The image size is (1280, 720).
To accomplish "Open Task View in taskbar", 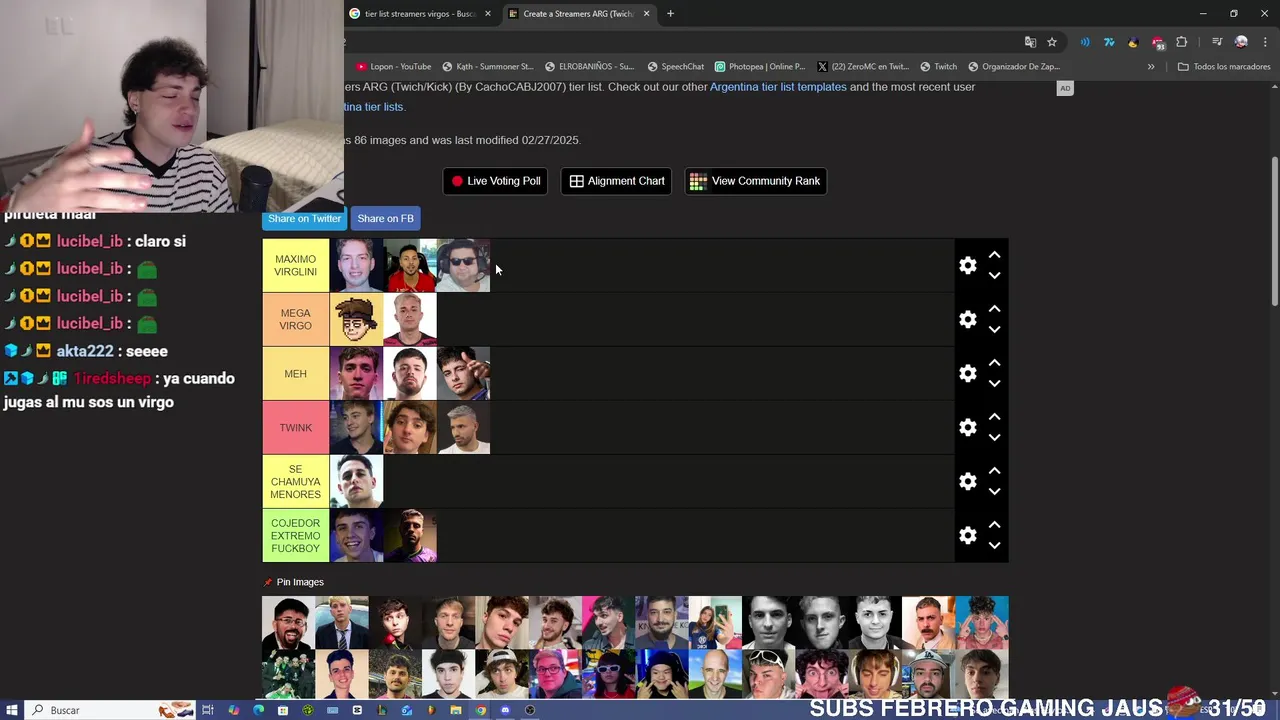I will click(208, 710).
